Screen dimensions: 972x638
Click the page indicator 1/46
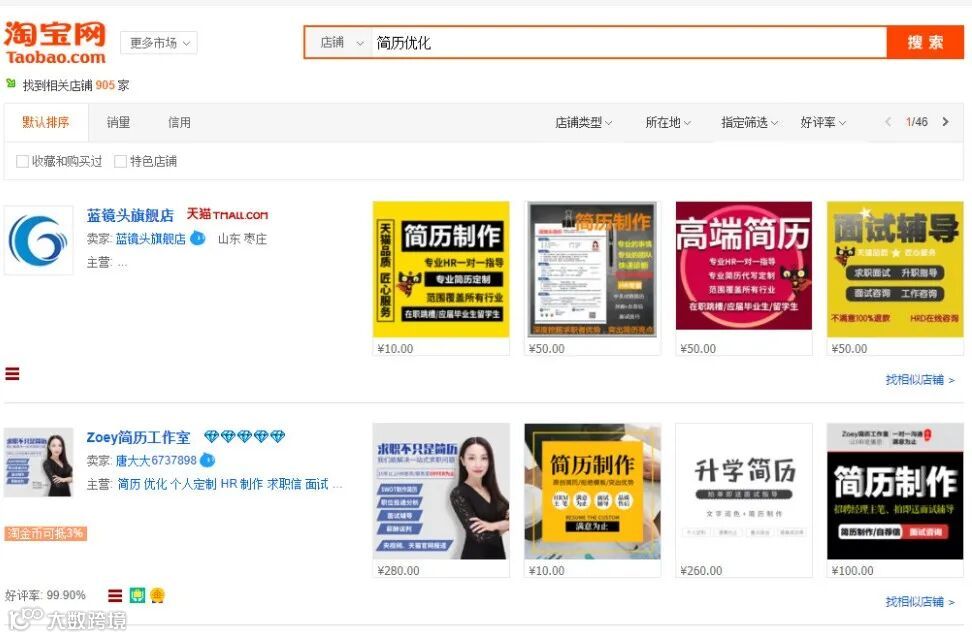pyautogui.click(x=916, y=122)
